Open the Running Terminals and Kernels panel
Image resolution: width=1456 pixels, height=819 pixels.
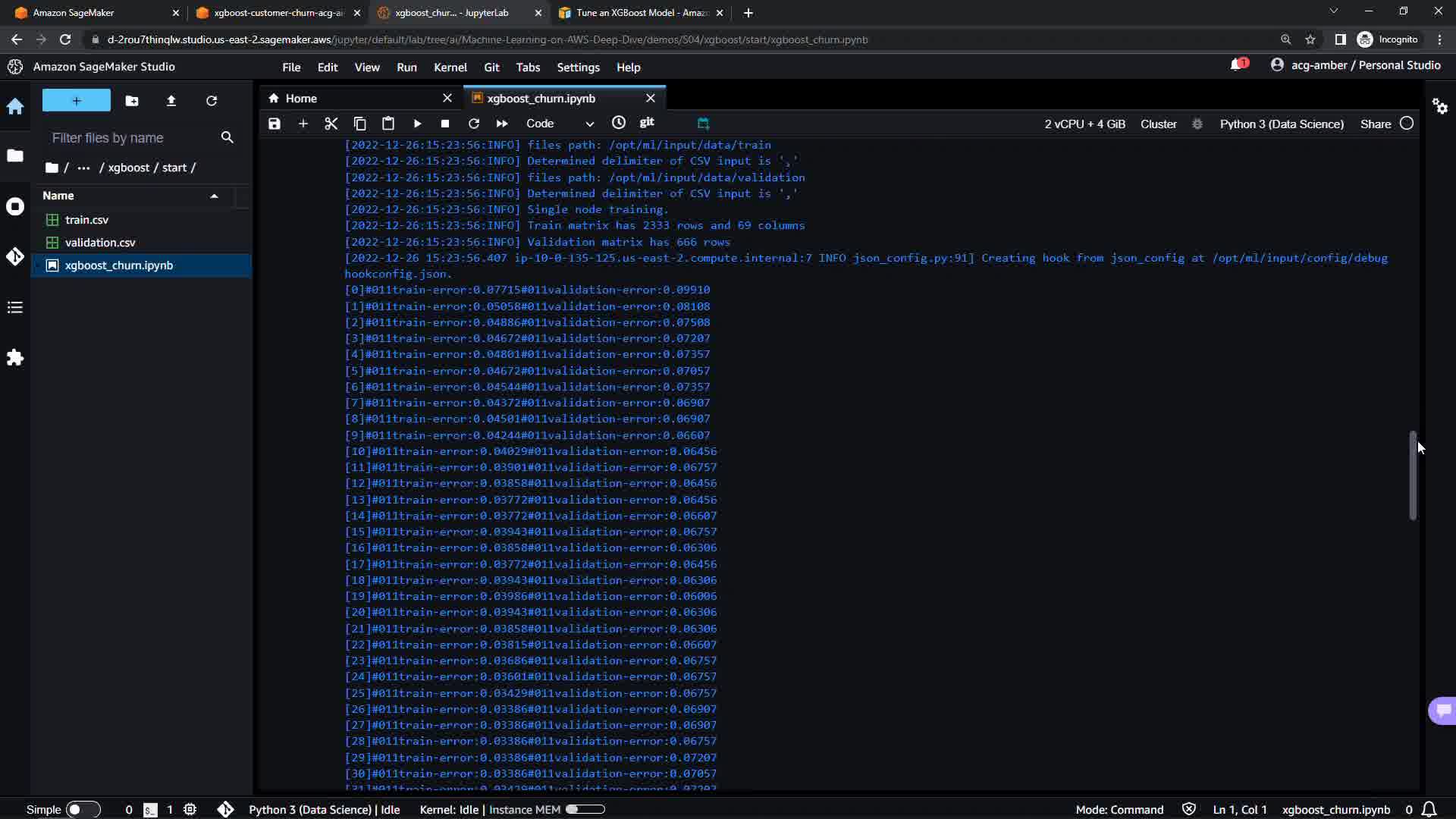click(15, 206)
